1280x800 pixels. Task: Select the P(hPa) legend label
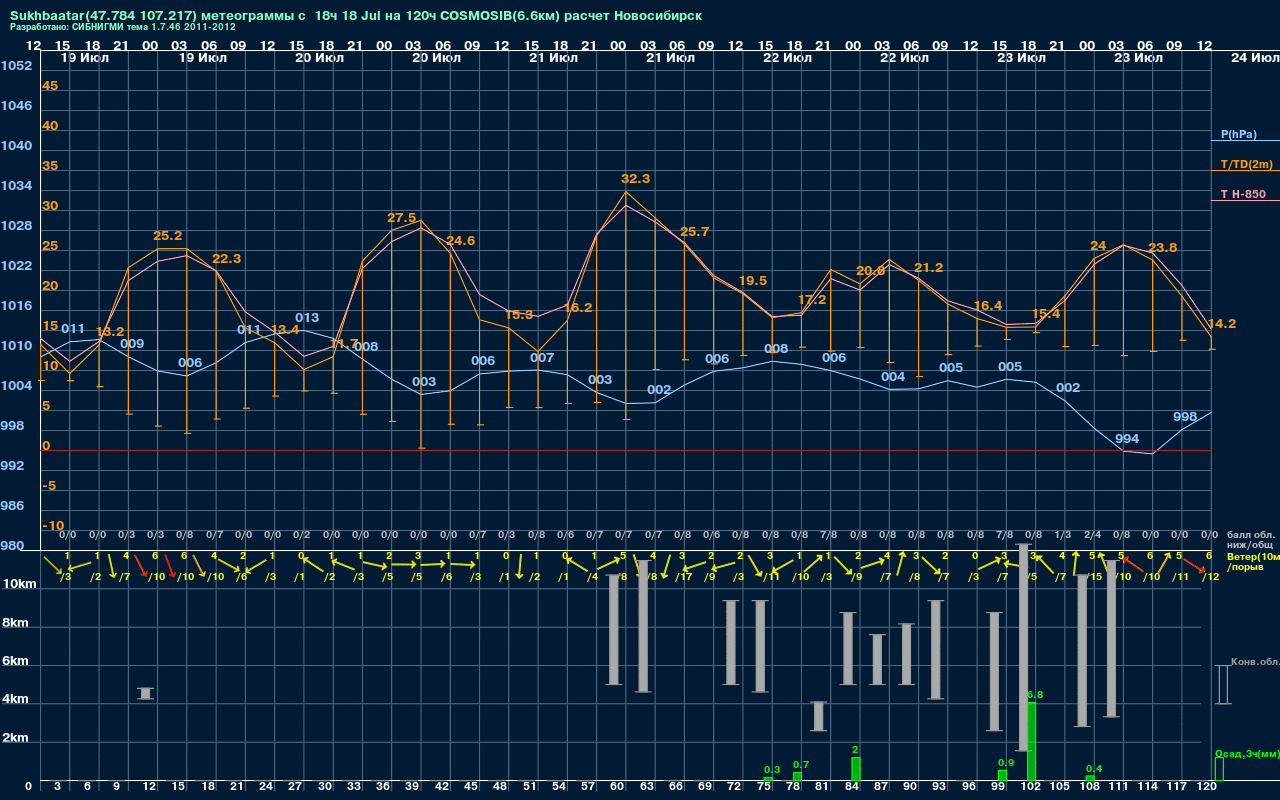tap(1238, 134)
